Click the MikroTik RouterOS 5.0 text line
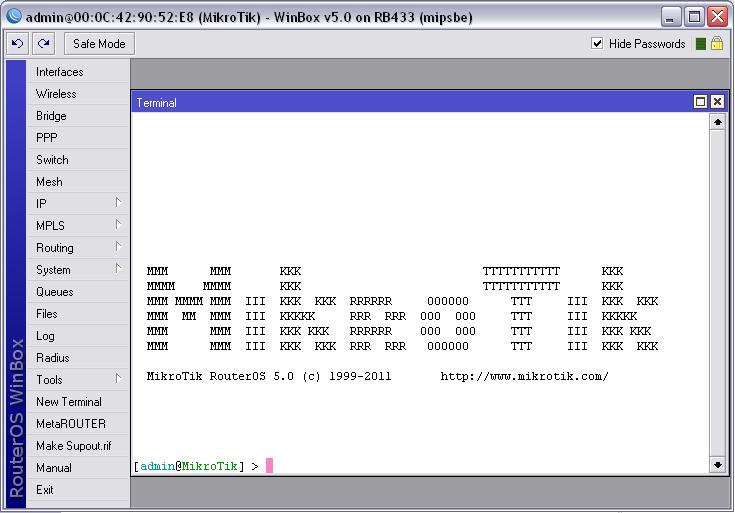 [x=269, y=376]
